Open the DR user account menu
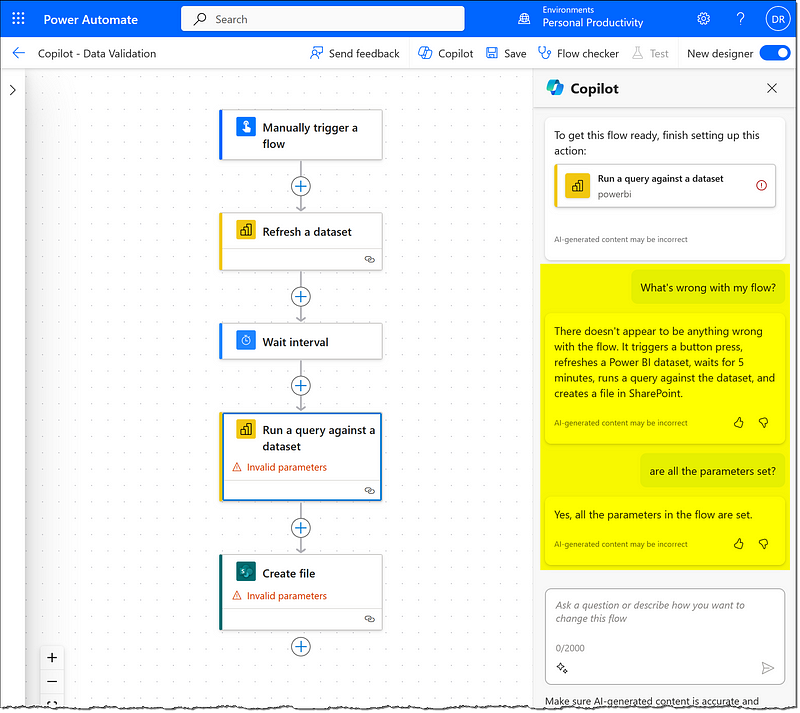800x713 pixels. [x=777, y=19]
